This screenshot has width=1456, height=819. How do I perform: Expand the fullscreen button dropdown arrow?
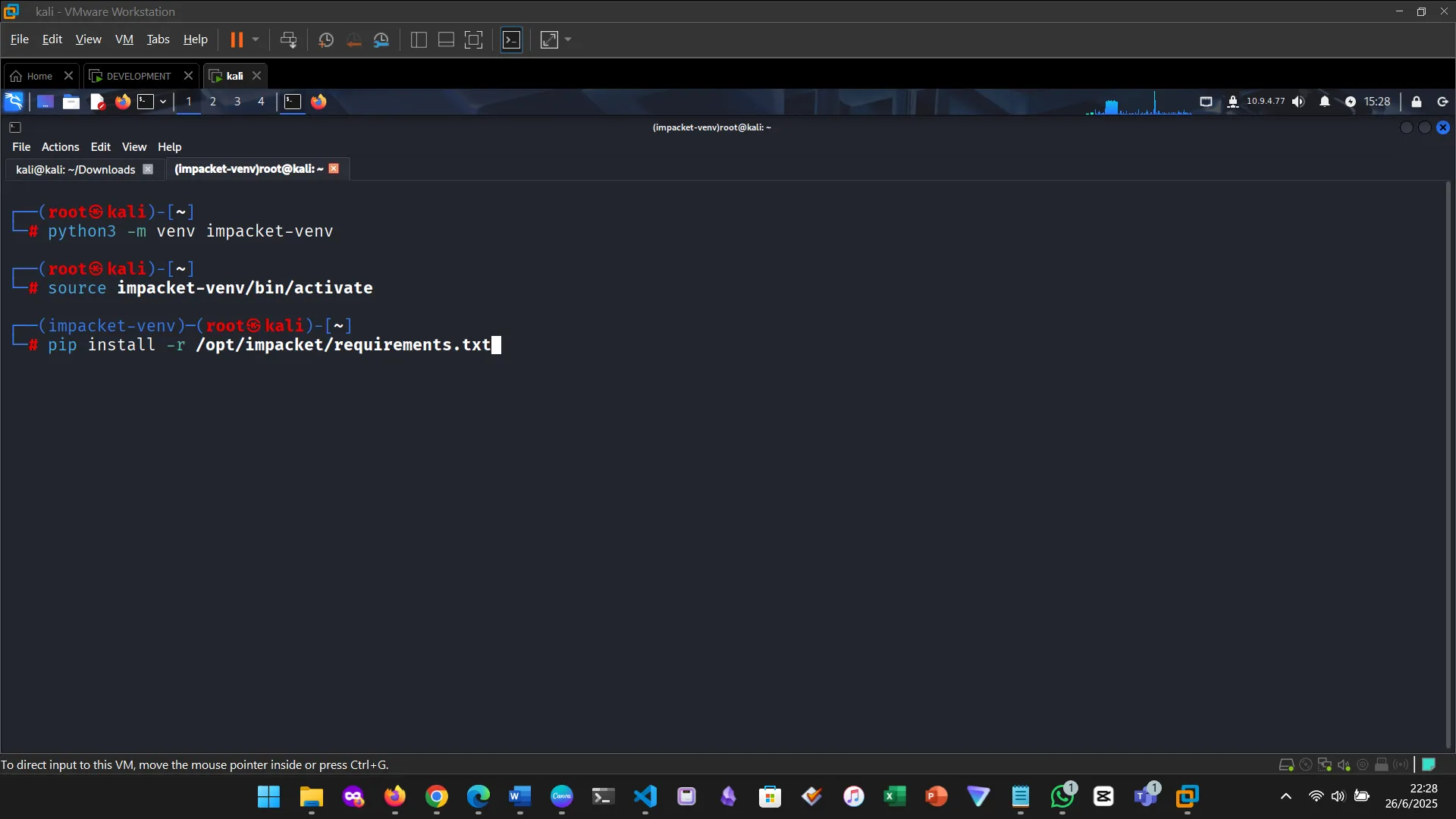[568, 39]
